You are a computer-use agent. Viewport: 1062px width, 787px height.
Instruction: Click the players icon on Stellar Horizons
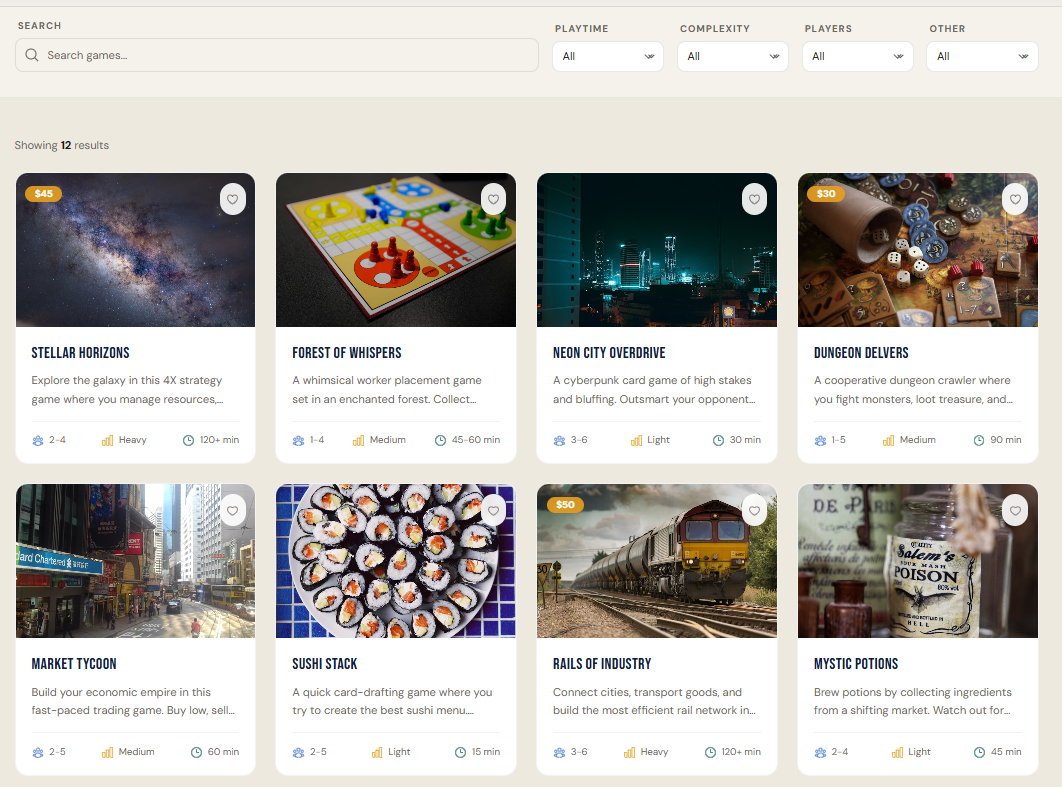point(38,440)
